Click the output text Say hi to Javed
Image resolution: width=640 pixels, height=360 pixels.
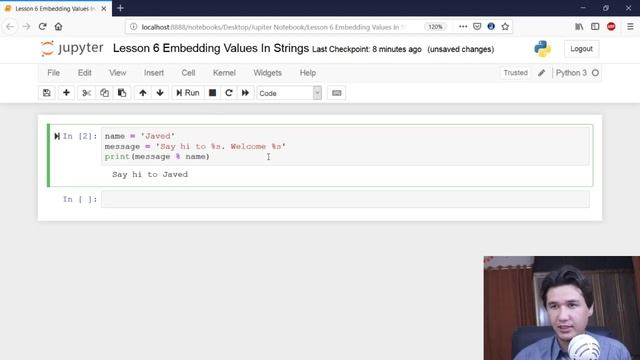[x=150, y=174]
